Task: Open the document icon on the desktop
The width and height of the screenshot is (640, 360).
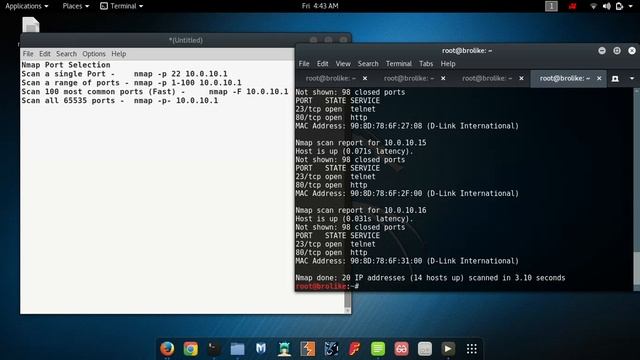Action: pos(31,25)
